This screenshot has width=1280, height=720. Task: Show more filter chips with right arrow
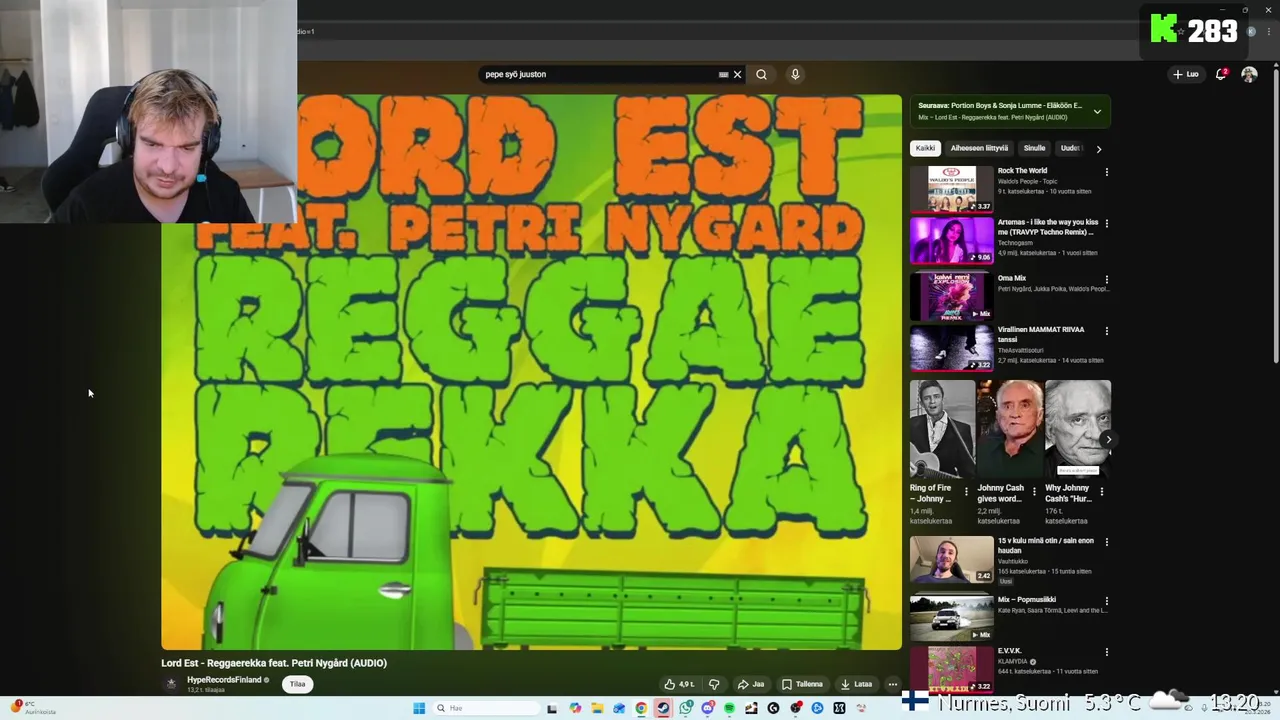coord(1098,149)
